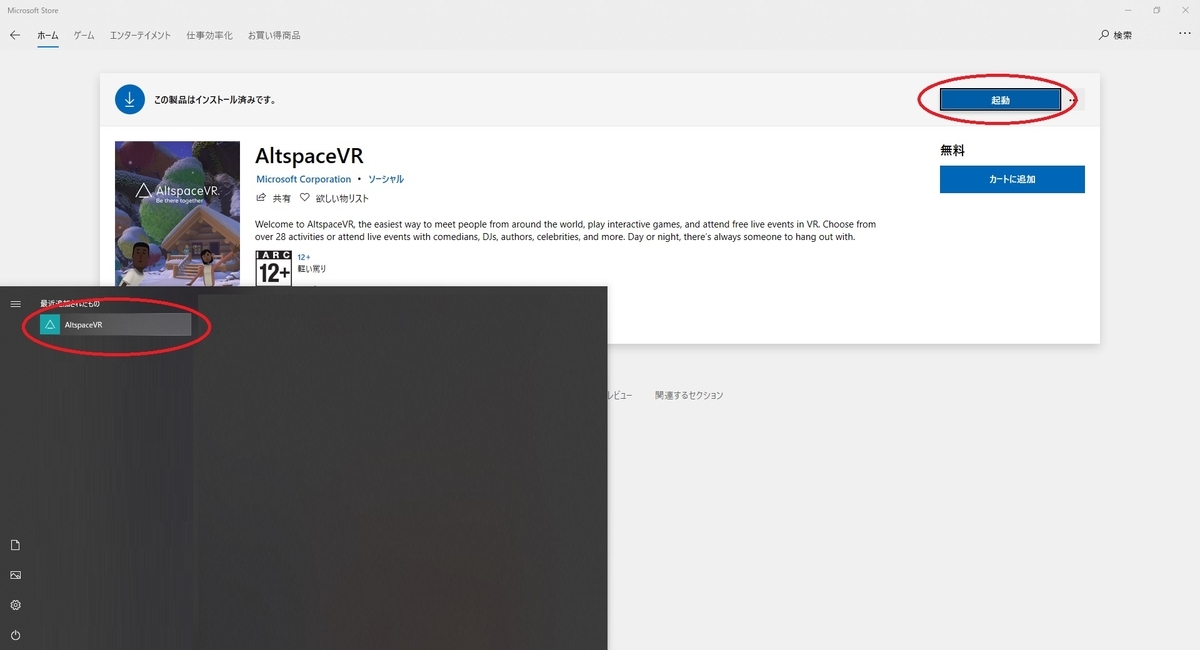Launch AltspaceVR with the 起動 button
Screen dimensions: 1200x650
(1000, 100)
